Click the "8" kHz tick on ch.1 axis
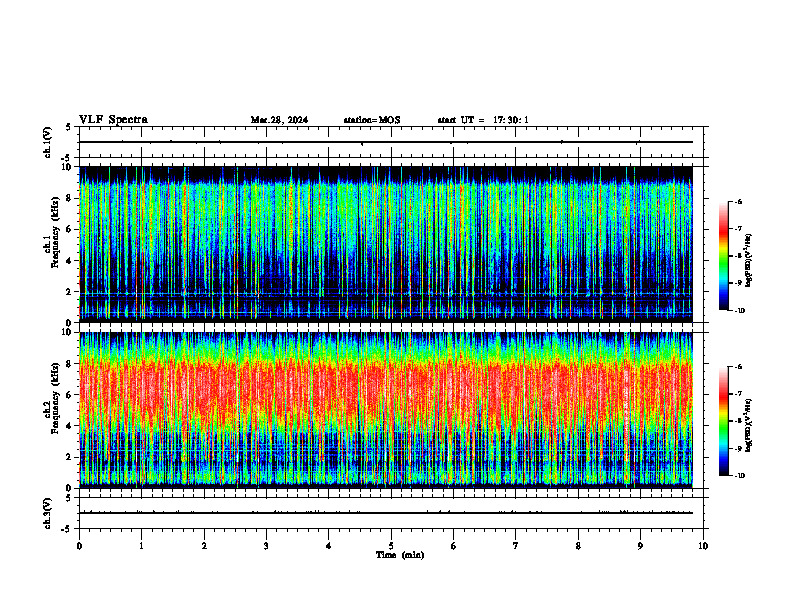The width and height of the screenshot is (792, 612). point(70,198)
